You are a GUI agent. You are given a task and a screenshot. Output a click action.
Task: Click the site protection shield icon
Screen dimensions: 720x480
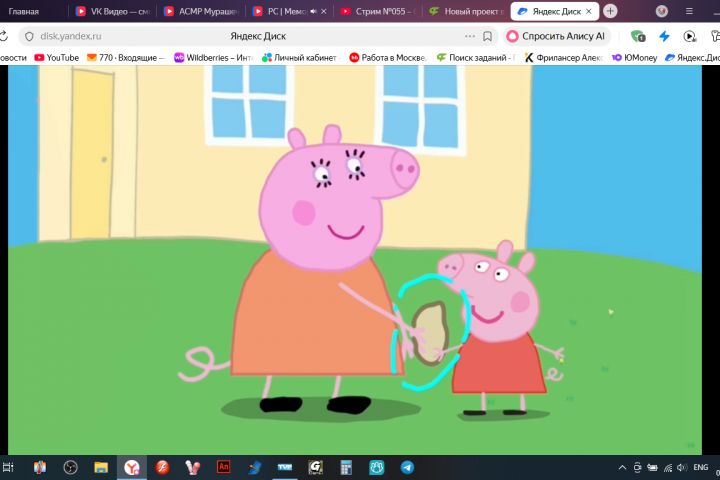pyautogui.click(x=29, y=36)
